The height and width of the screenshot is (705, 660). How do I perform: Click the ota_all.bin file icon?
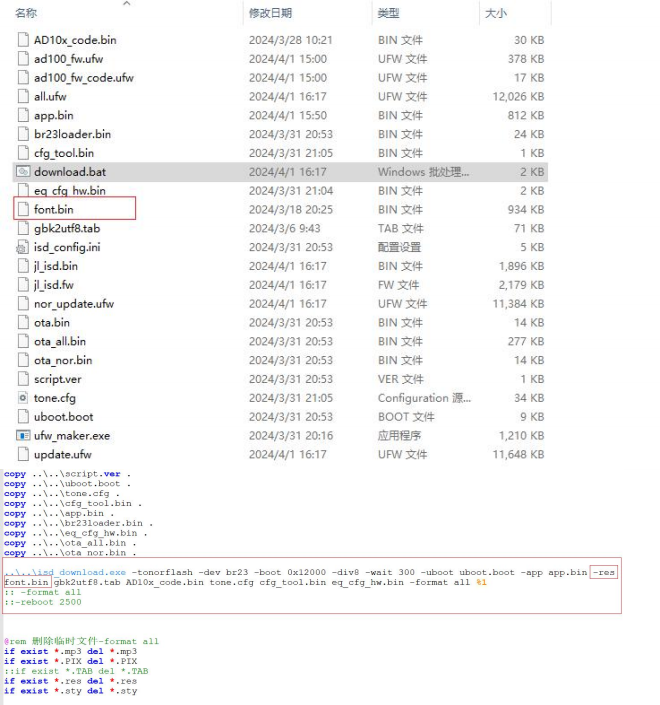23,342
